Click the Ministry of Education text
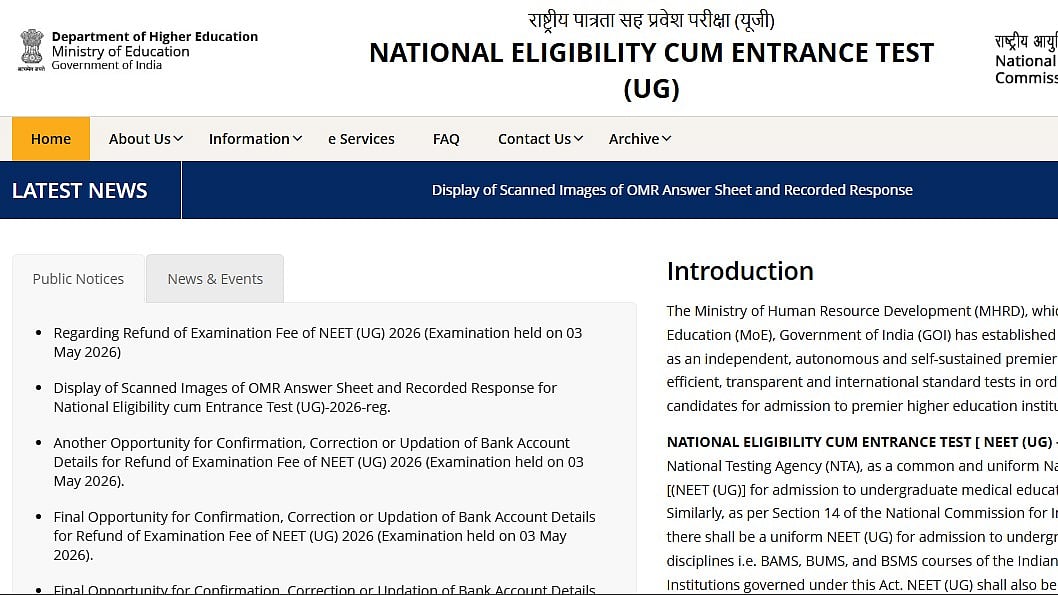This screenshot has width=1058, height=595. [121, 51]
